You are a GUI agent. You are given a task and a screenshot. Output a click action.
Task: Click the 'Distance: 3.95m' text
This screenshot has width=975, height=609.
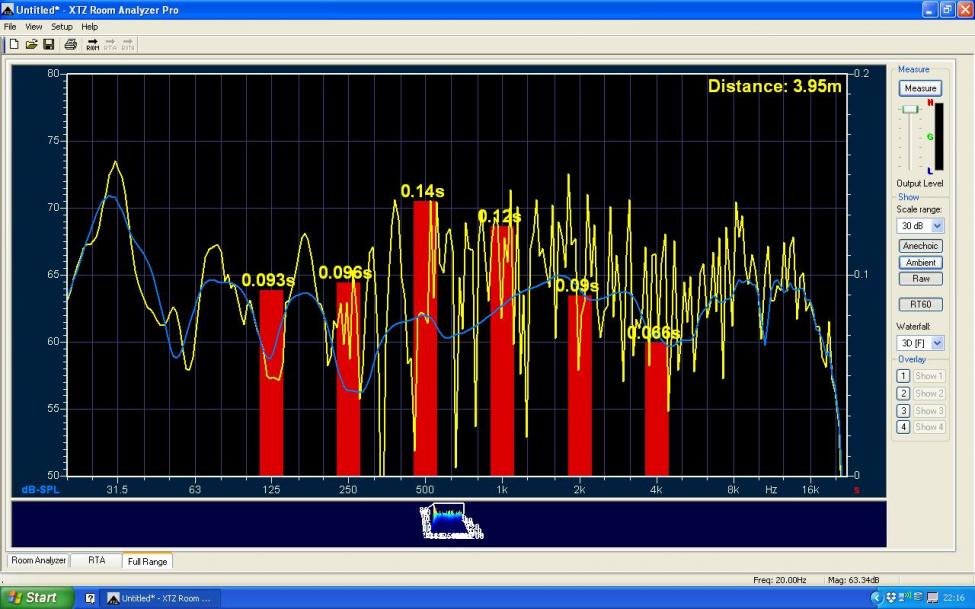pos(775,86)
